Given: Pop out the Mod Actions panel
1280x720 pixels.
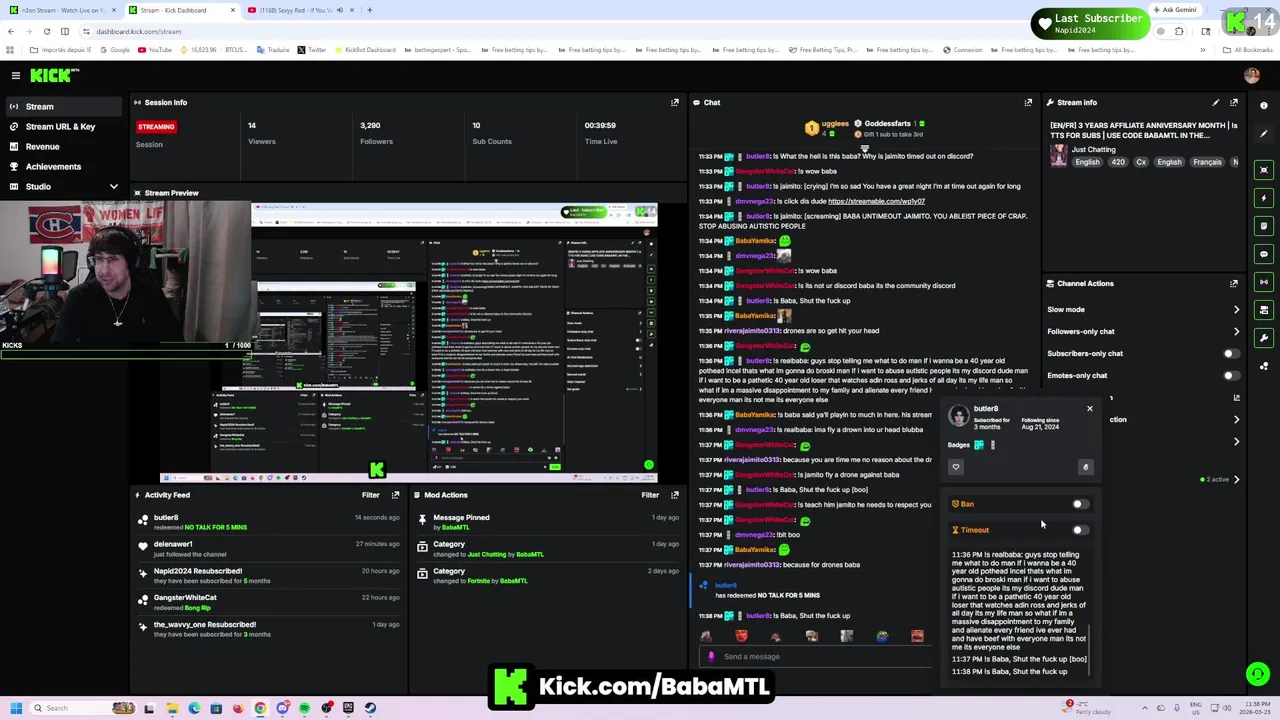Looking at the screenshot, I should (675, 495).
